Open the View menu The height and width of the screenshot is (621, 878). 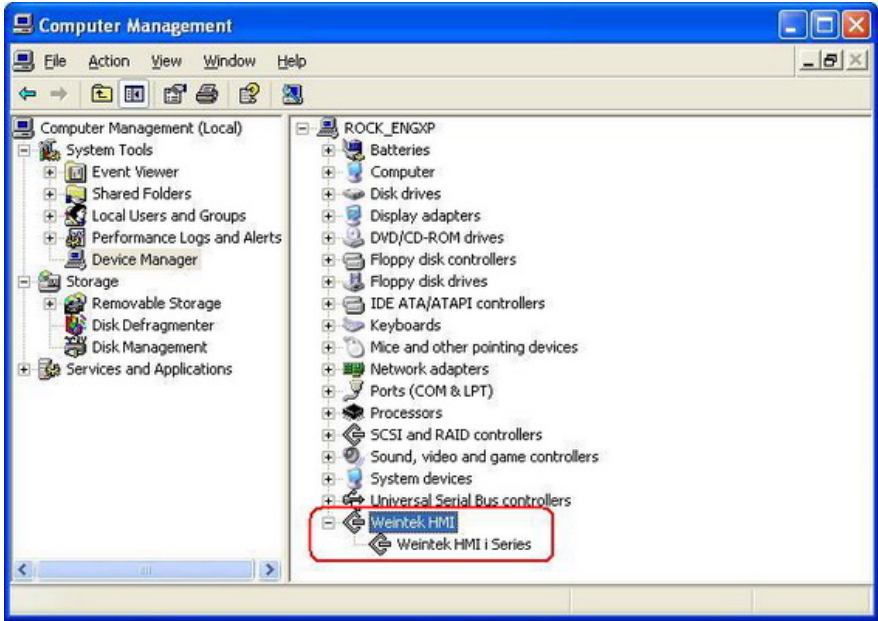[166, 61]
